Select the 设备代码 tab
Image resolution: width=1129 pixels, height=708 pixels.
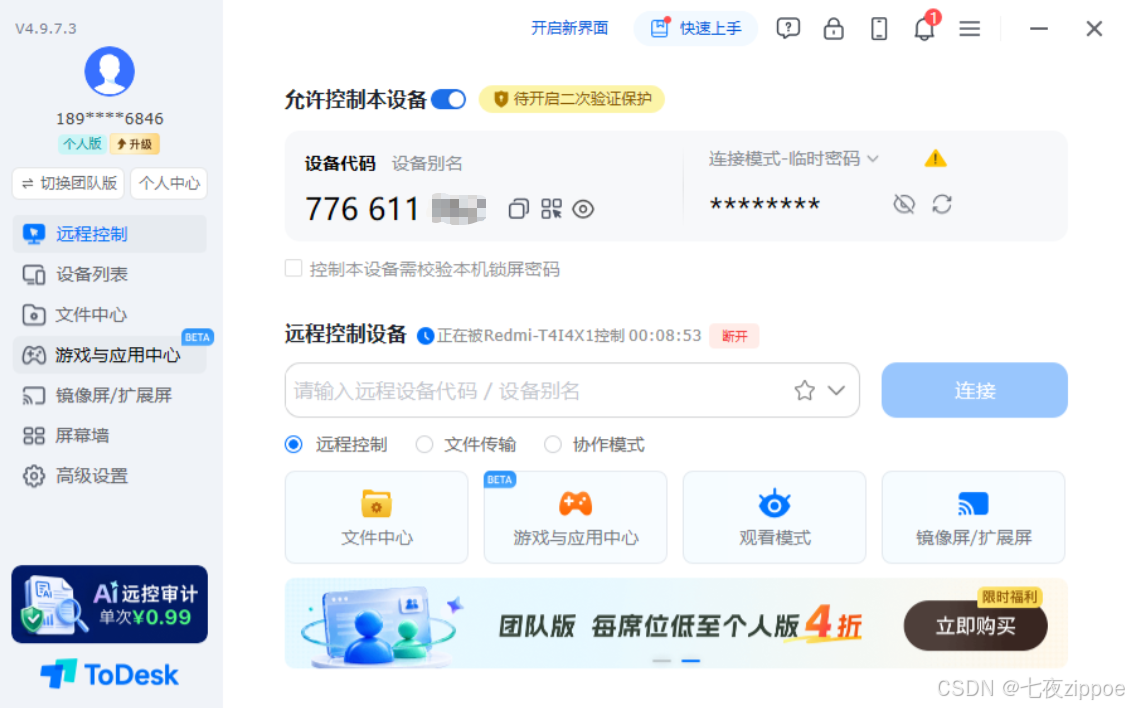coord(340,163)
